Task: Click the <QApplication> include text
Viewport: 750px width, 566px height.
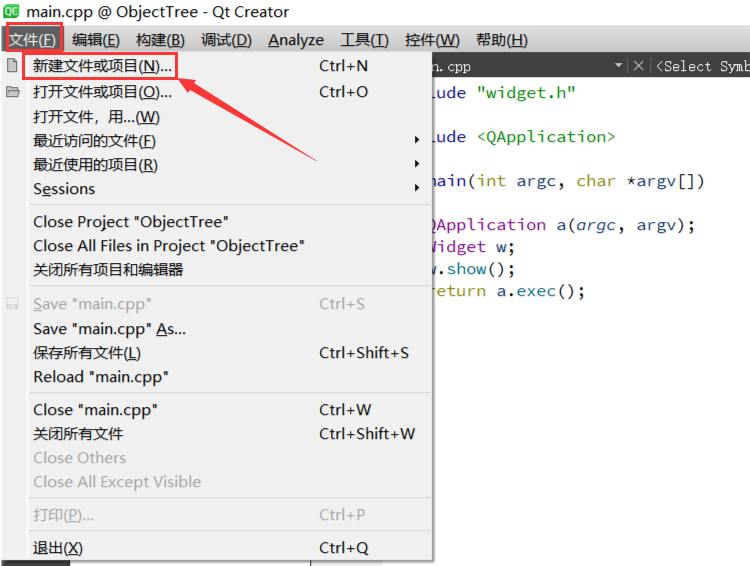Action: tap(546, 137)
